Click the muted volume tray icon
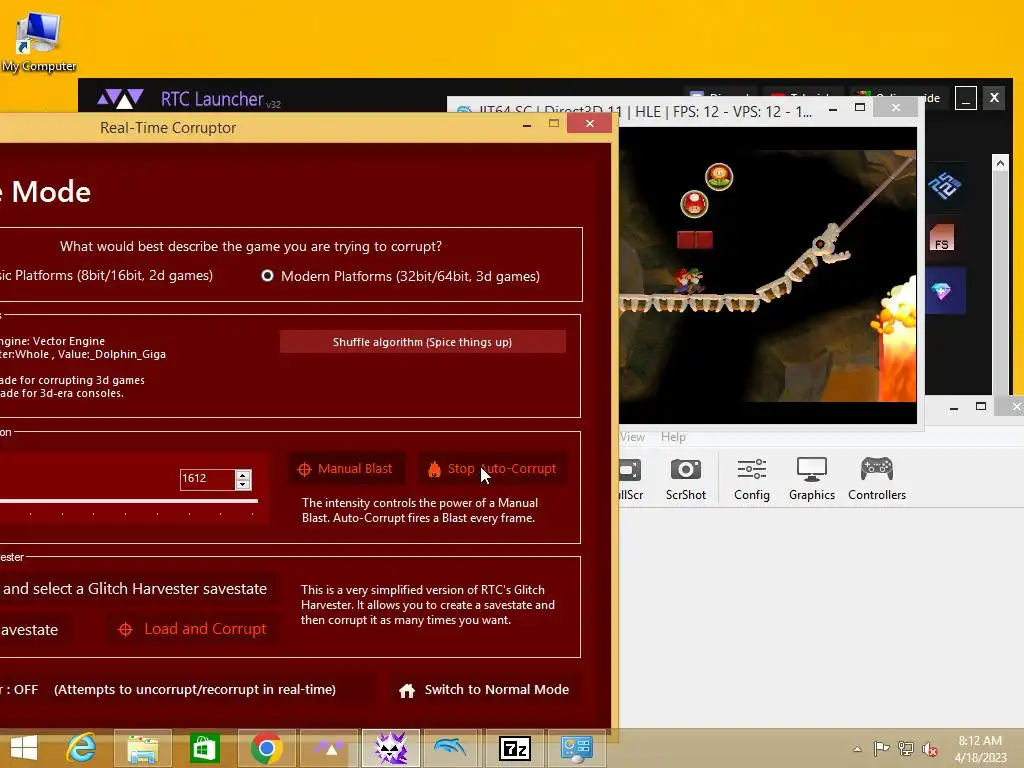1024x768 pixels. pos(930,749)
